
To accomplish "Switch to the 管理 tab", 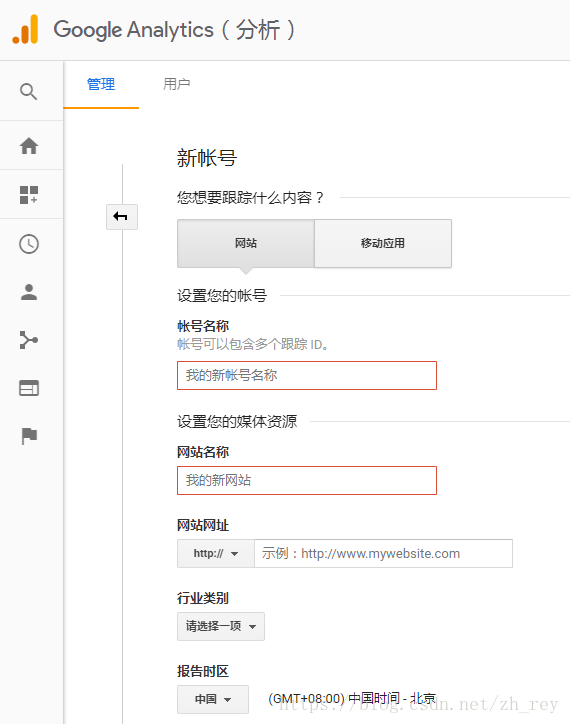I will point(101,84).
